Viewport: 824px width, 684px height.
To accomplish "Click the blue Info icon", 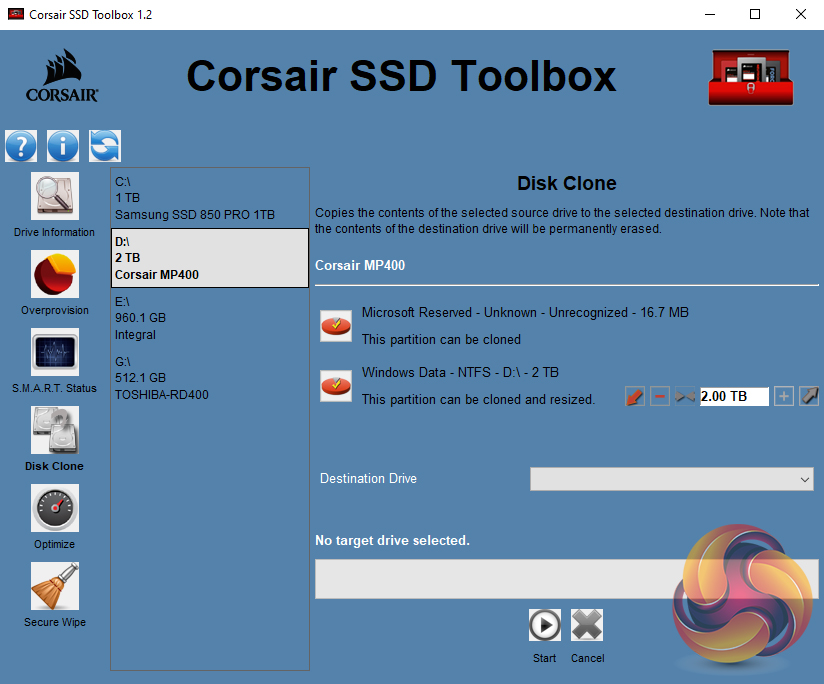I will 62,146.
